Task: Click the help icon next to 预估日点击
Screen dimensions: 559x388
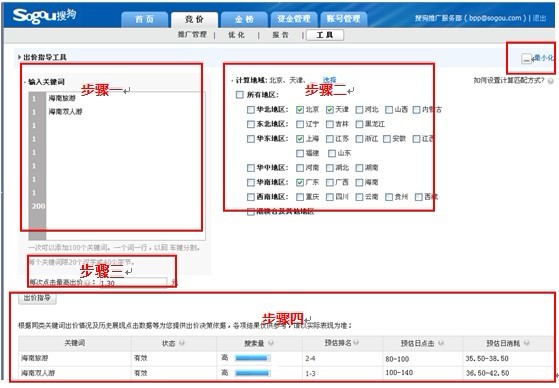Action: (441, 343)
